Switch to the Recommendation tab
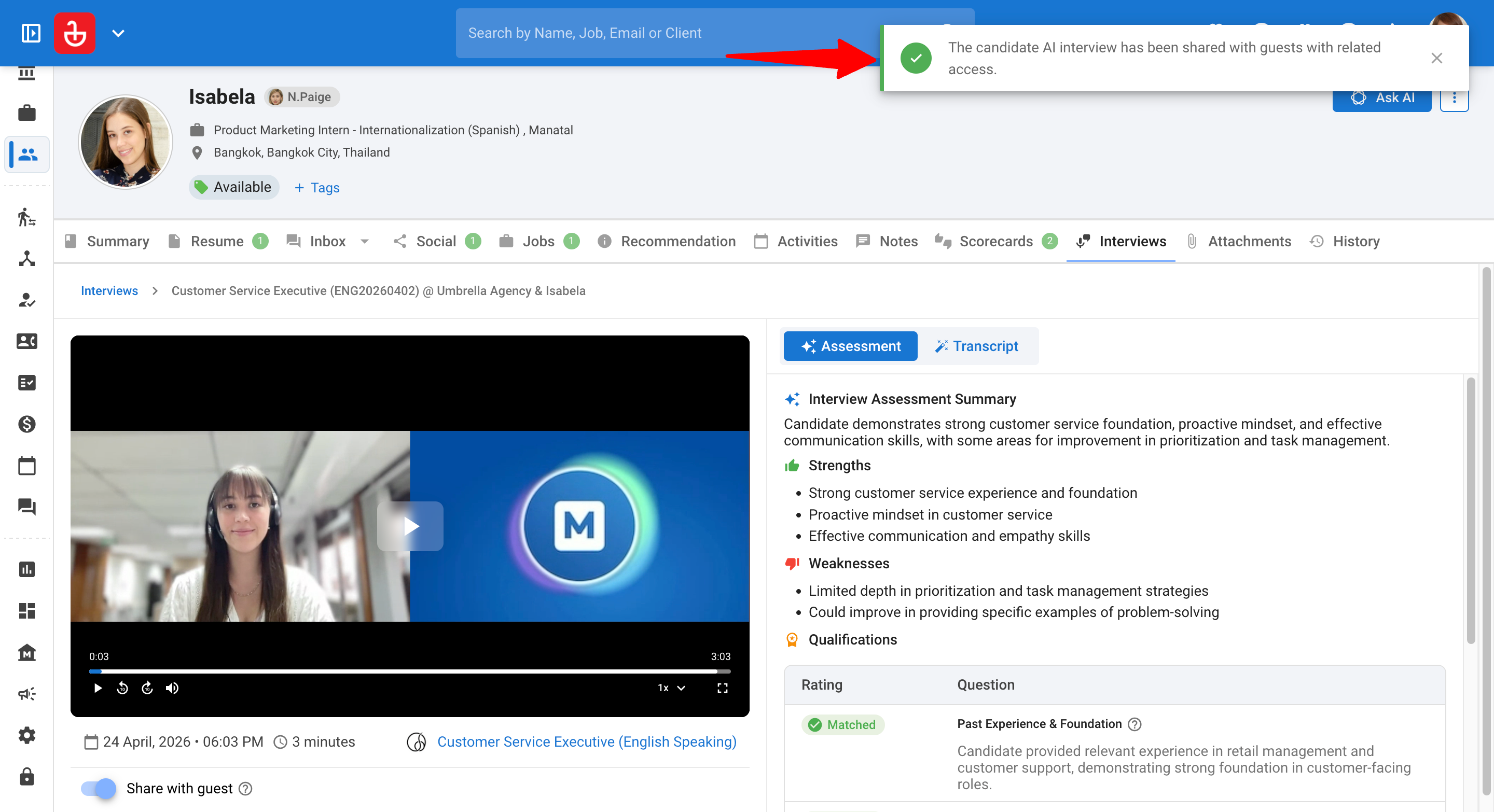Screen dimensions: 1494x812 pos(667,241)
